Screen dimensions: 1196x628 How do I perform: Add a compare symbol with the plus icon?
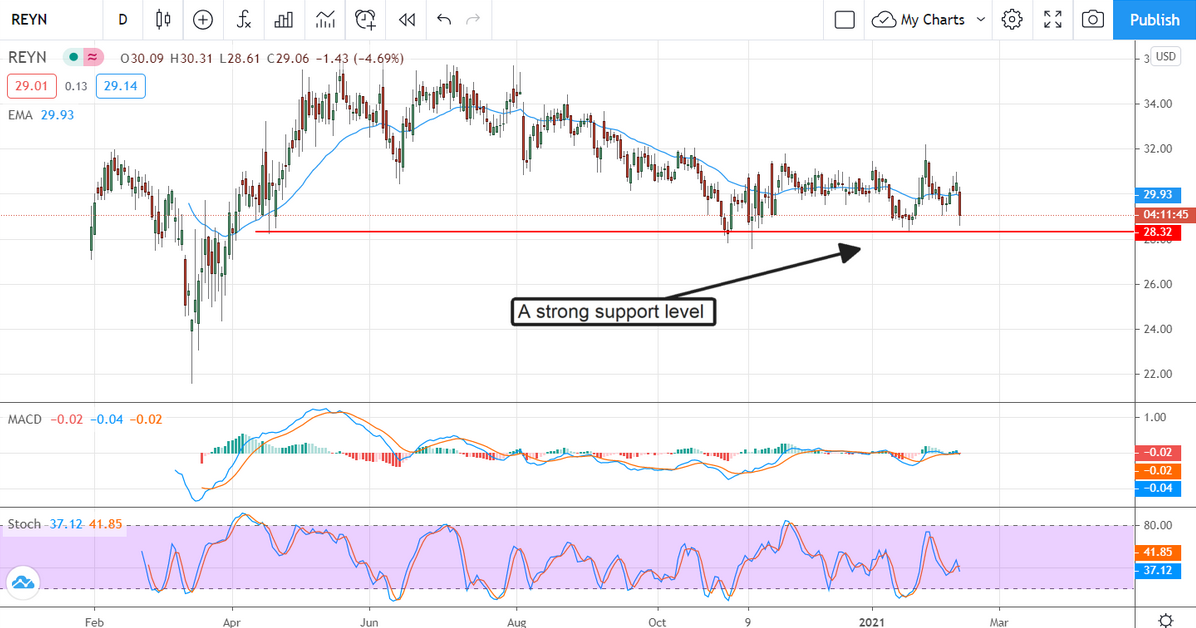203,20
